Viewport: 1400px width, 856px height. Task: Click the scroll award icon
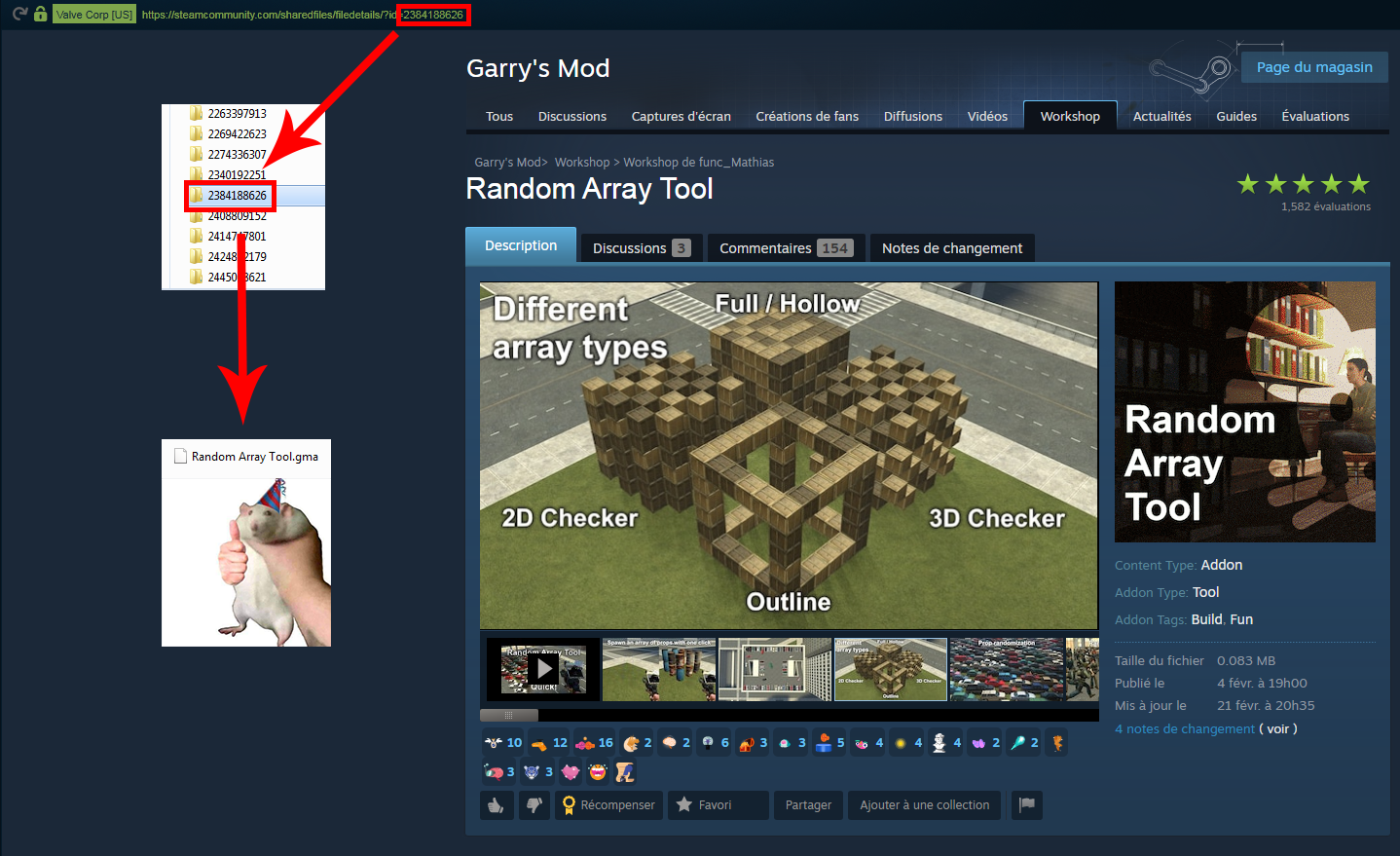[625, 772]
